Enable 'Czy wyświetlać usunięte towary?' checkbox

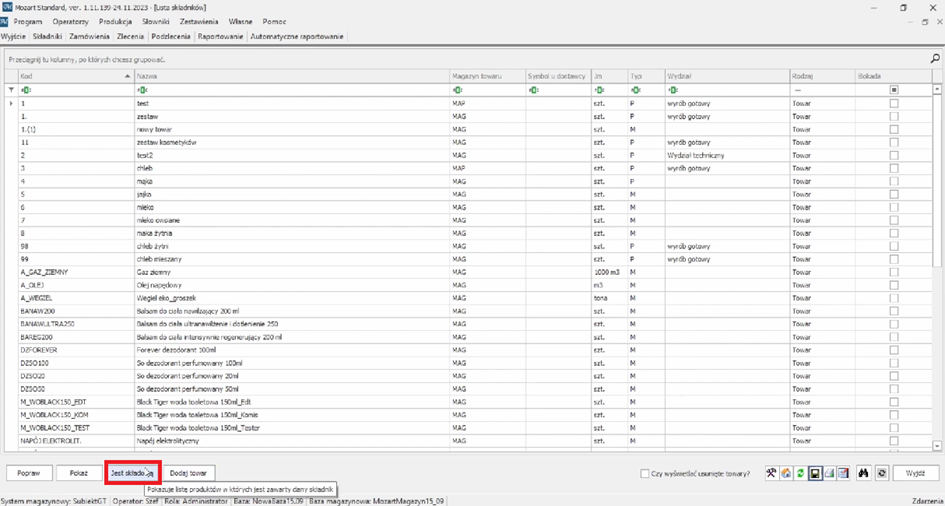[x=645, y=473]
